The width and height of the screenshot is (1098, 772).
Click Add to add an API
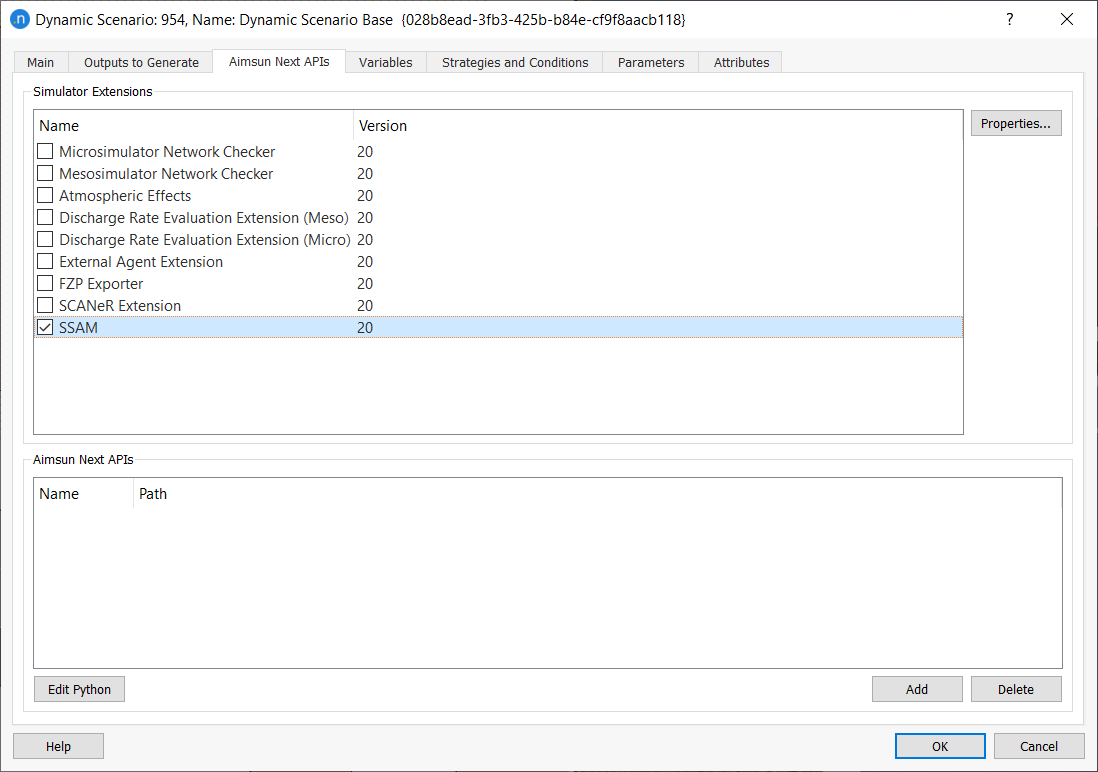(x=917, y=689)
